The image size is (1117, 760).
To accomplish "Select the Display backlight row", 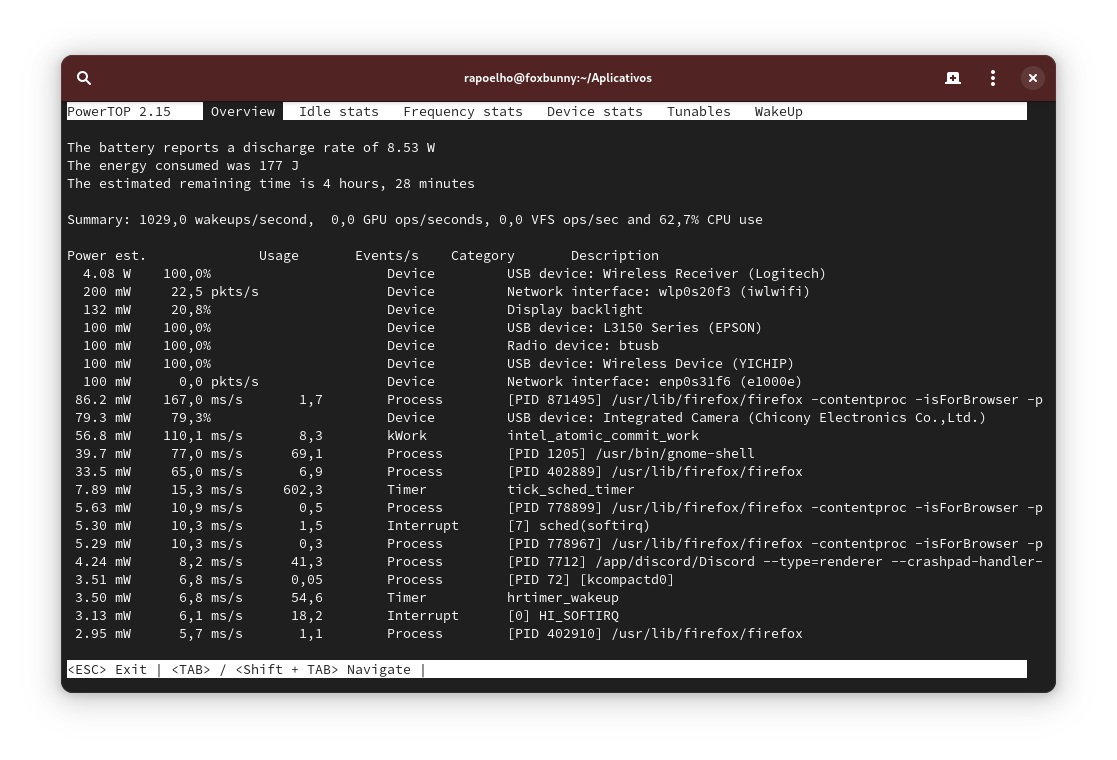I will [362, 309].
